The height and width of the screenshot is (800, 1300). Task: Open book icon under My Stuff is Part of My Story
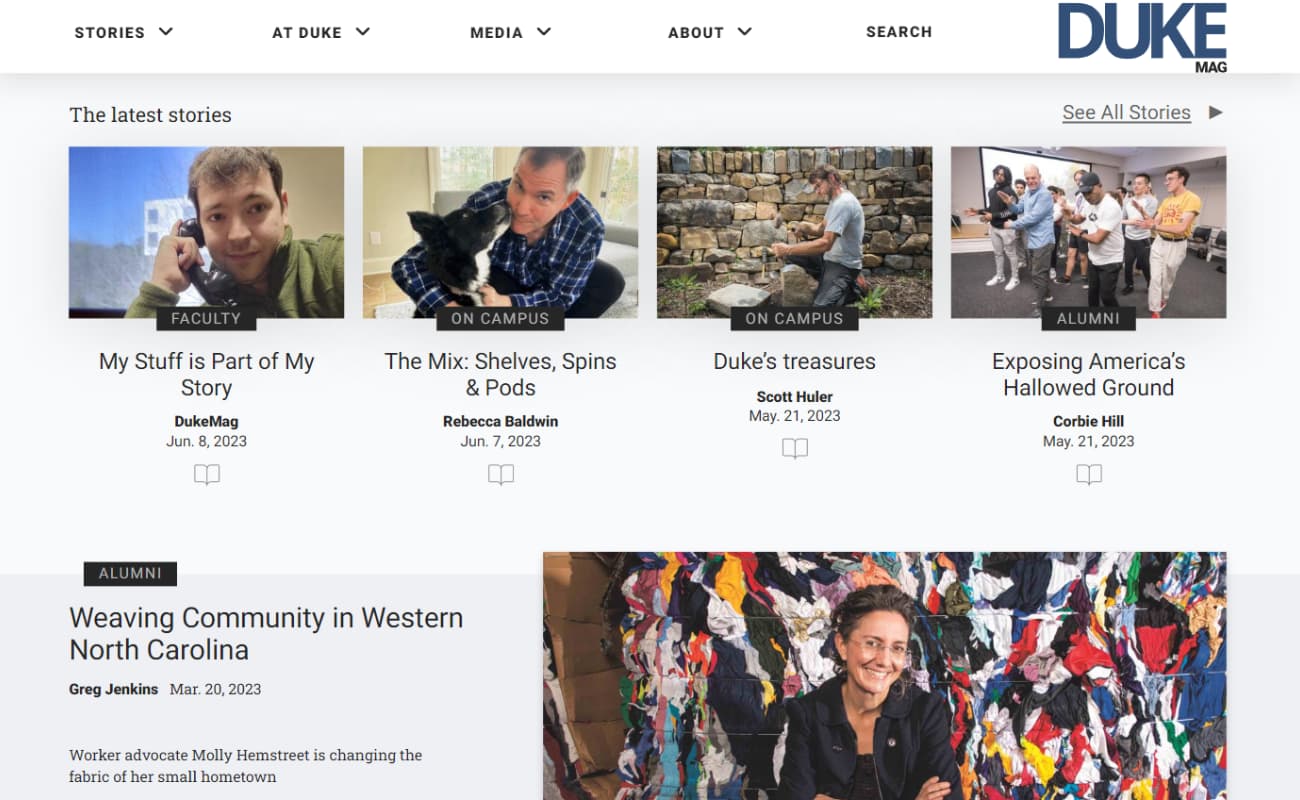207,475
